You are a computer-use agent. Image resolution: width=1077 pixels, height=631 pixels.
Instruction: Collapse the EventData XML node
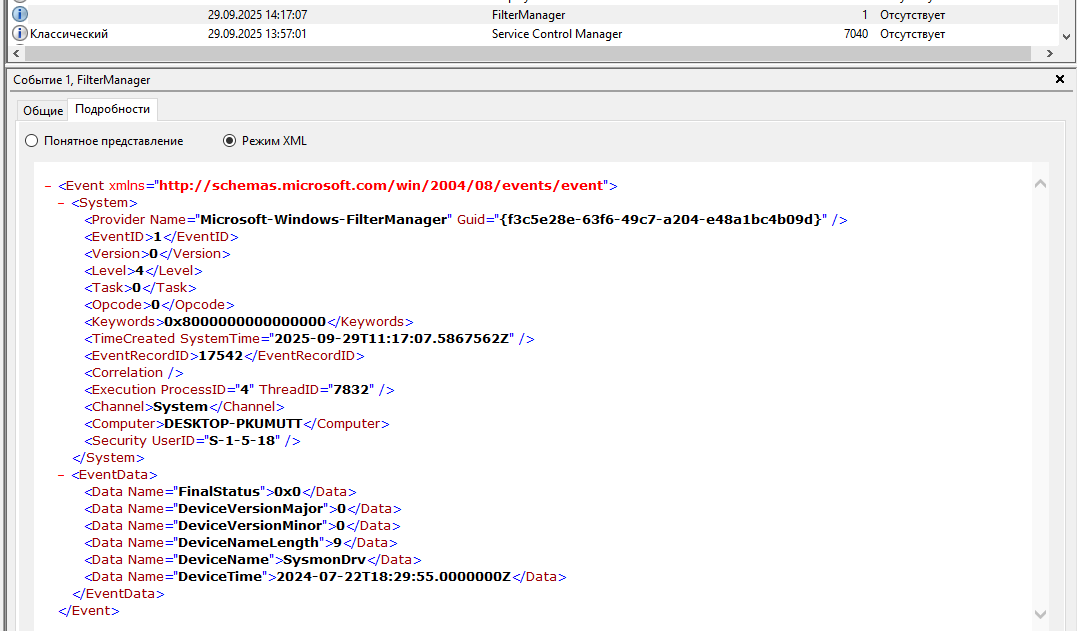point(61,475)
